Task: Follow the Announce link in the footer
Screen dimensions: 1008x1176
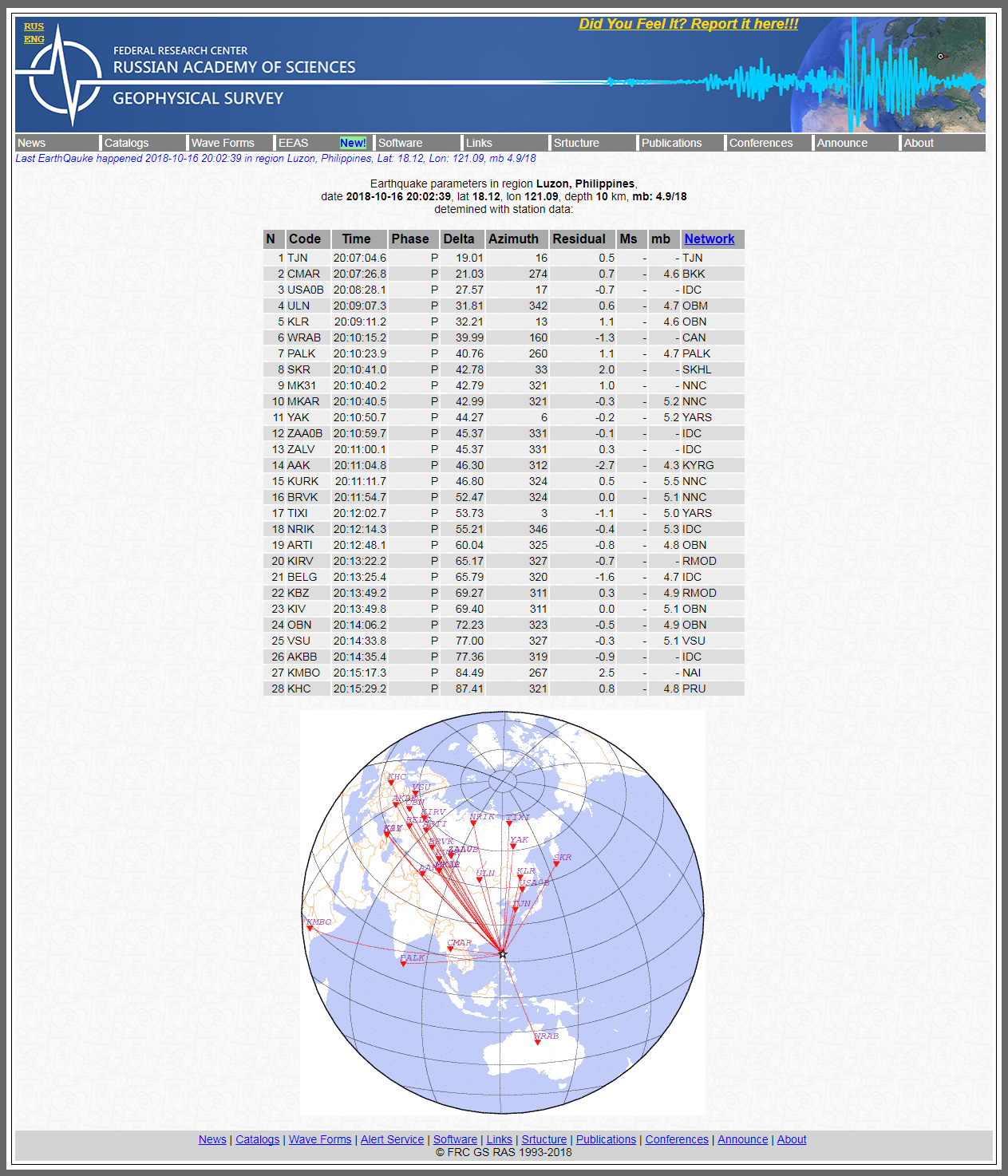Action: click(743, 1139)
